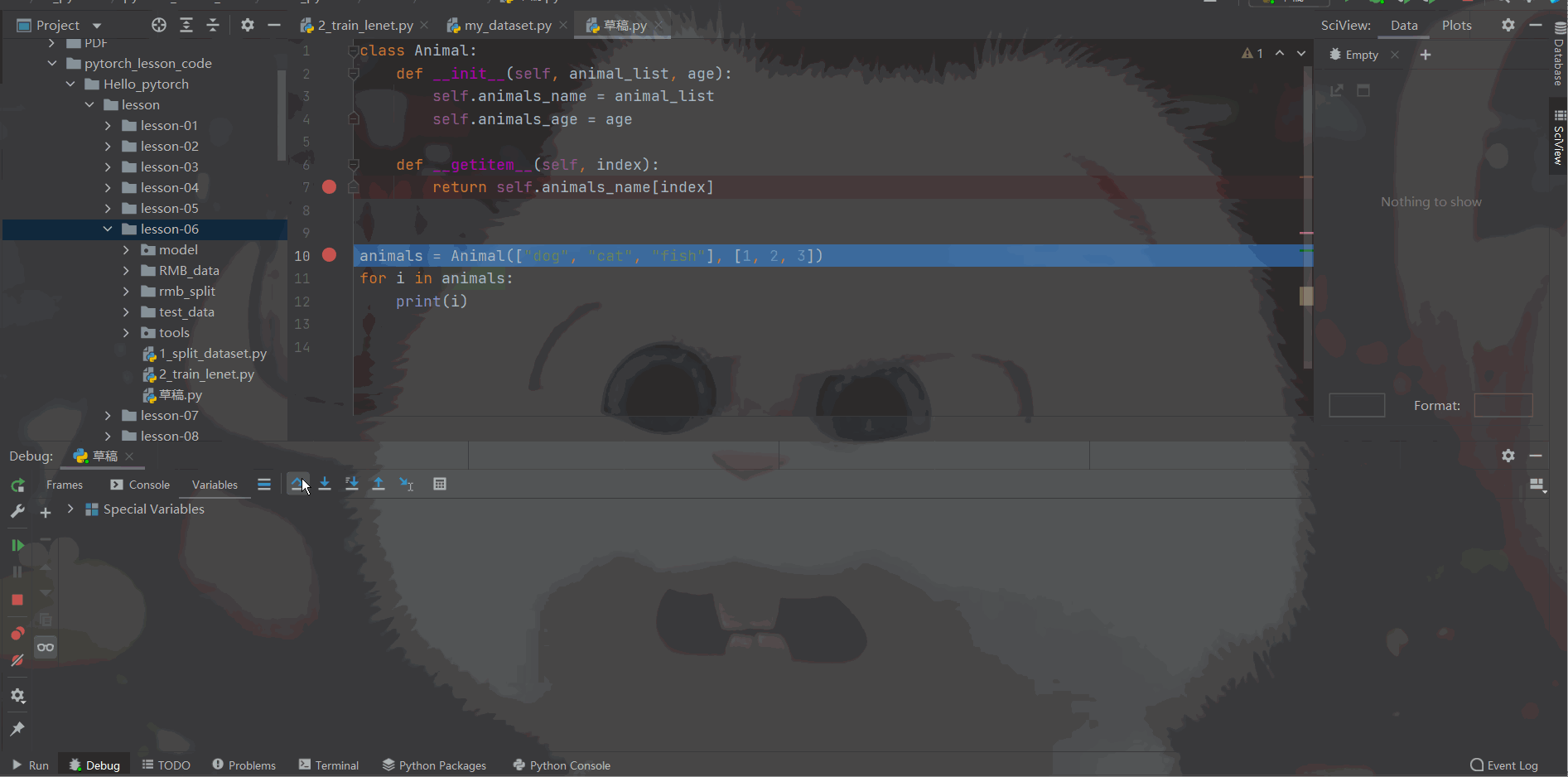The height and width of the screenshot is (777, 1568).
Task: Click the Run to Cursor button
Action: pos(407,484)
